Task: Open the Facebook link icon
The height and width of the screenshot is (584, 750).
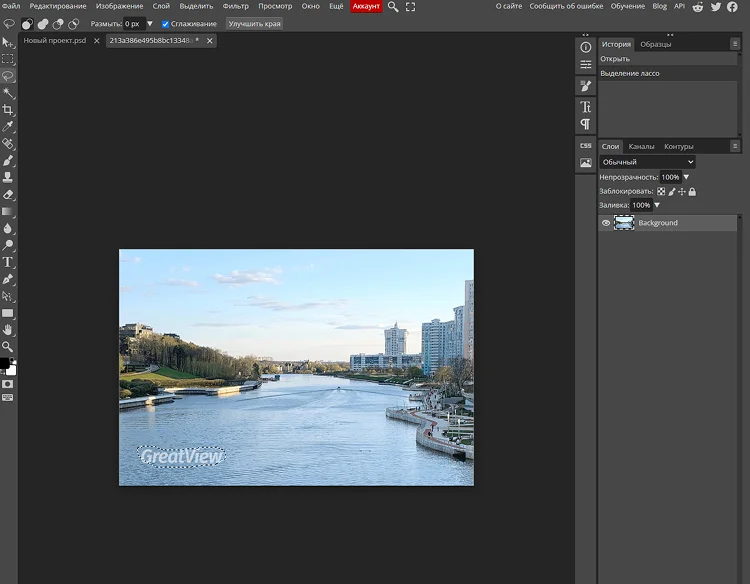Action: (x=732, y=7)
